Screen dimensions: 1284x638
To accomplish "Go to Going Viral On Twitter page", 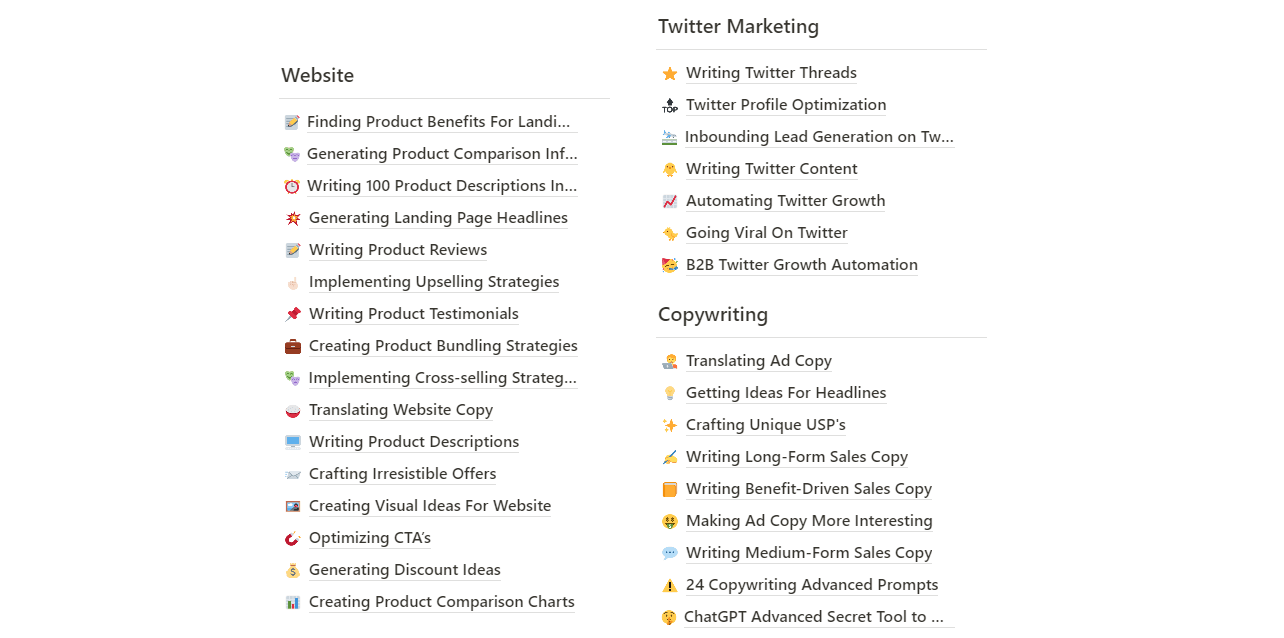I will pos(767,233).
